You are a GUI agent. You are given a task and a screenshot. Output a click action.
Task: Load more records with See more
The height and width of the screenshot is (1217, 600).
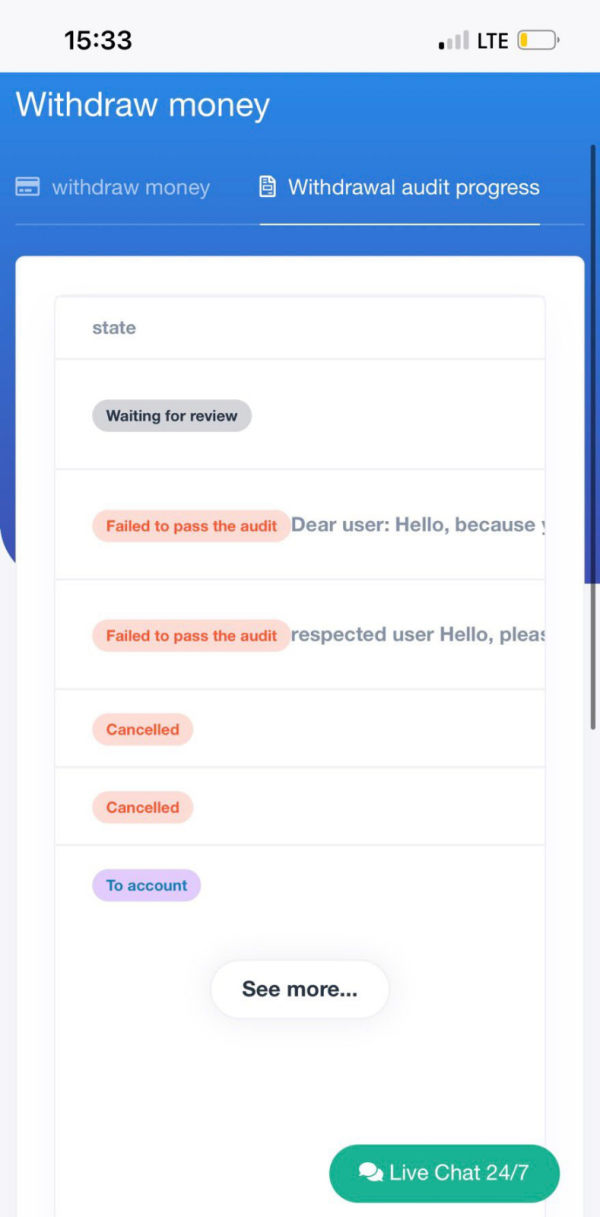pyautogui.click(x=300, y=989)
